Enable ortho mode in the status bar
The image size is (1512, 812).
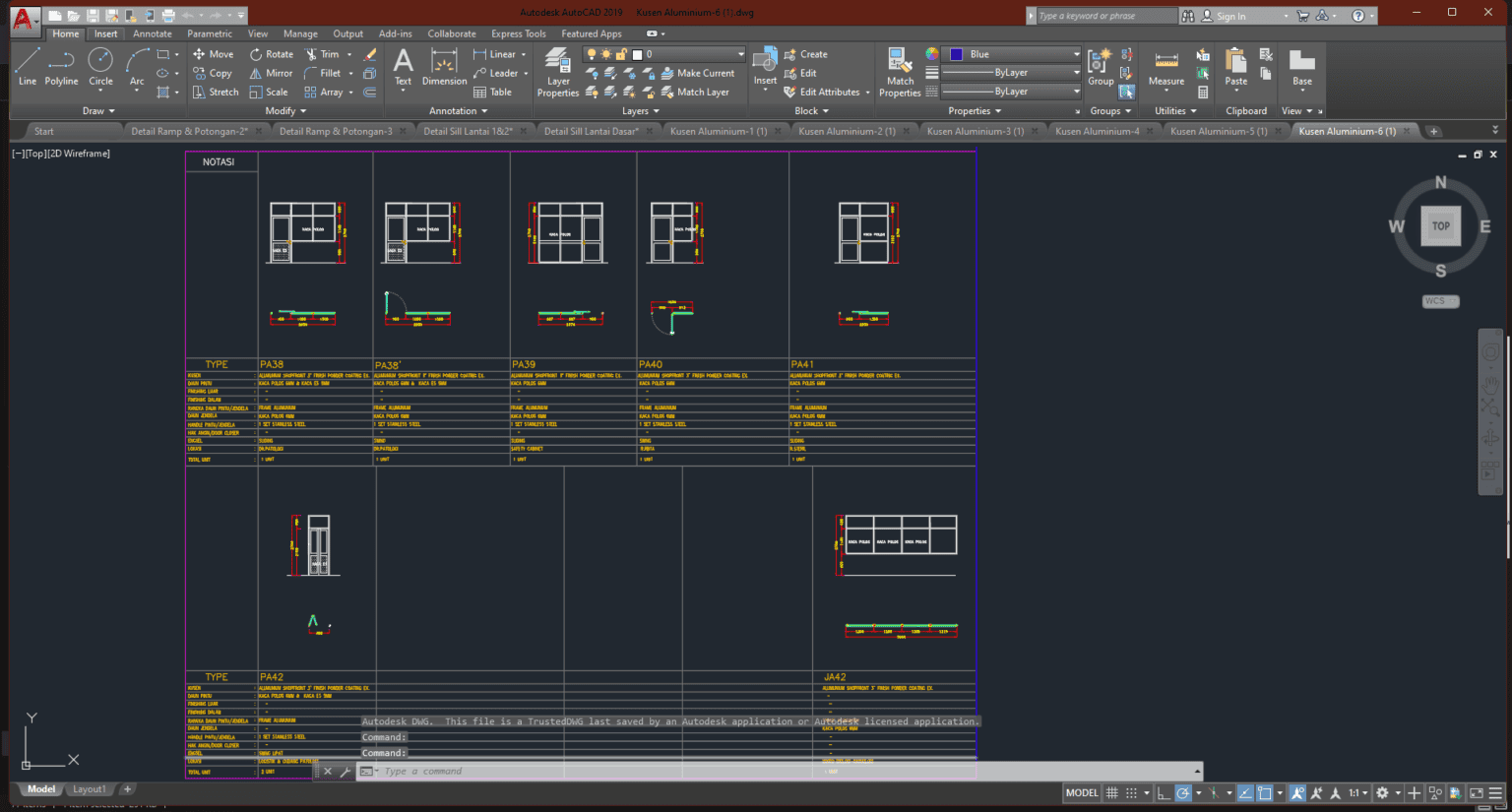pos(1165,792)
